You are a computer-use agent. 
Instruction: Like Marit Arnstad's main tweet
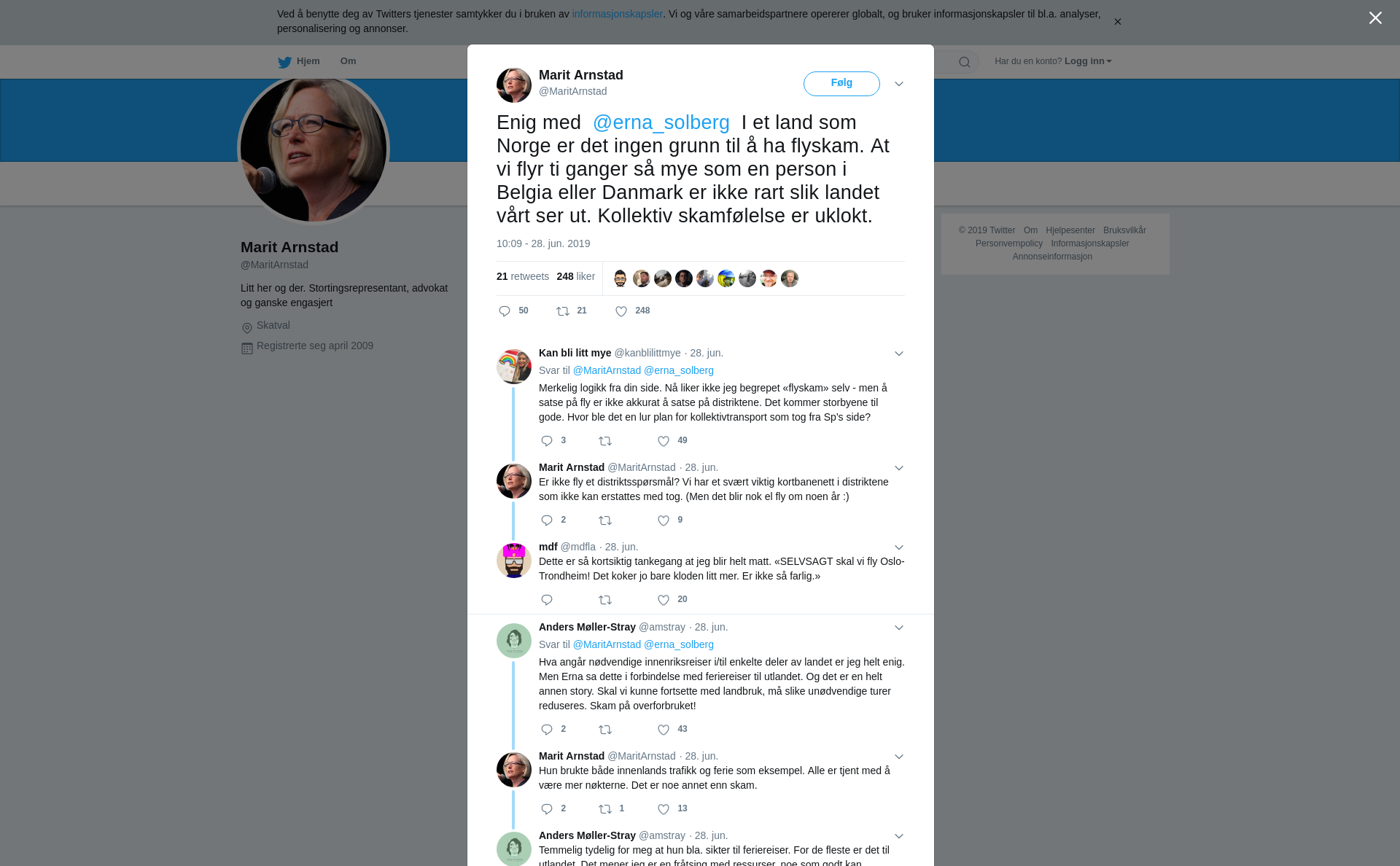tap(621, 311)
